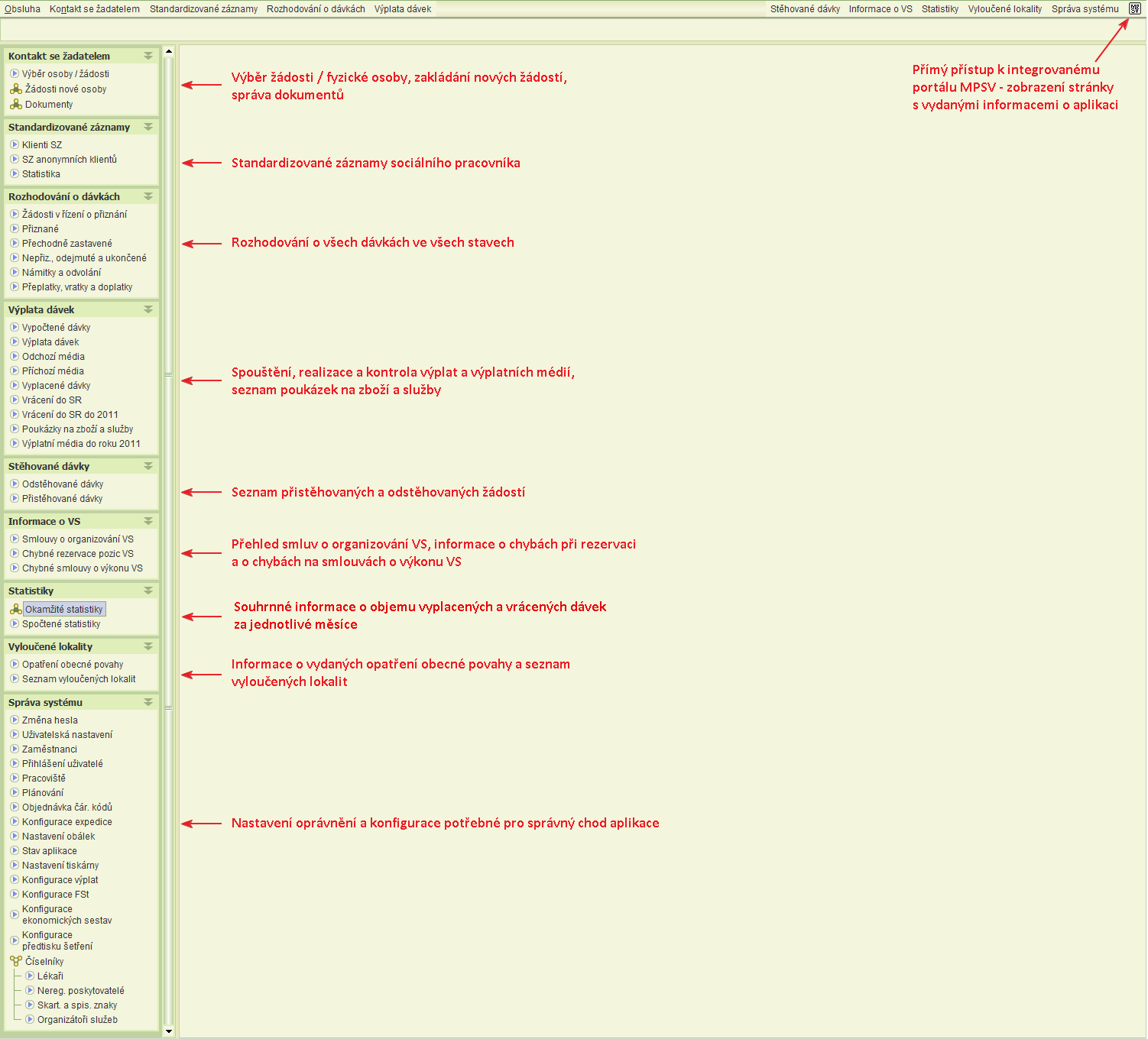
Task: Open Konfigurace předtisku šetření
Action: click(x=57, y=940)
